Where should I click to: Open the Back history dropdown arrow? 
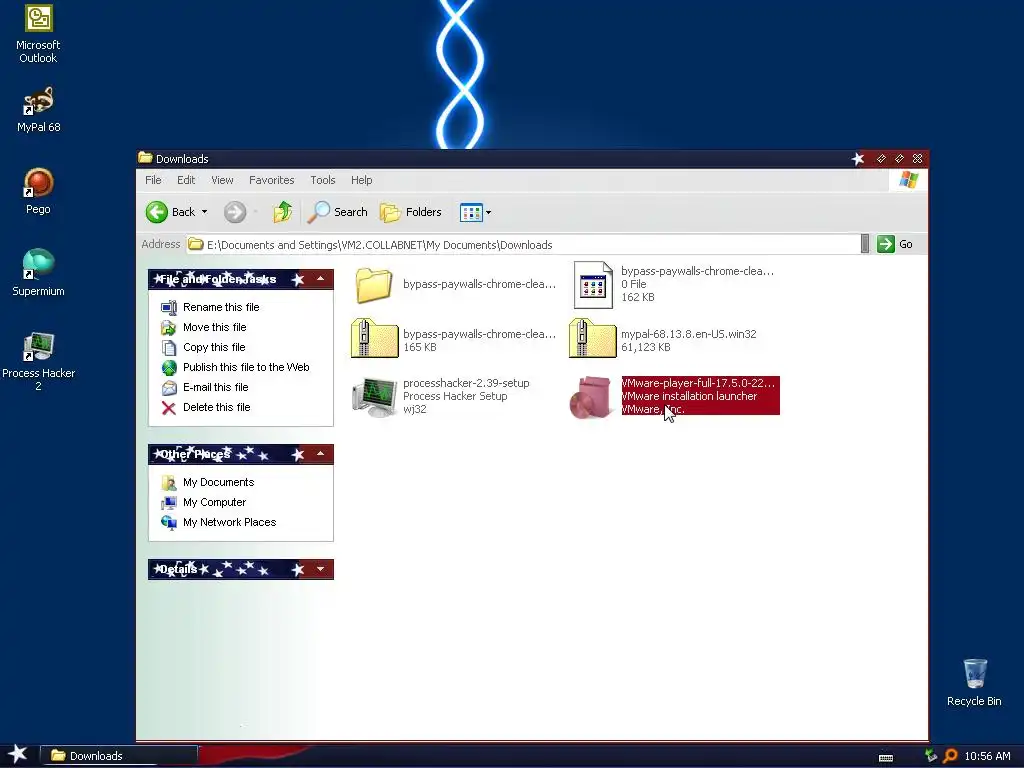tap(204, 212)
